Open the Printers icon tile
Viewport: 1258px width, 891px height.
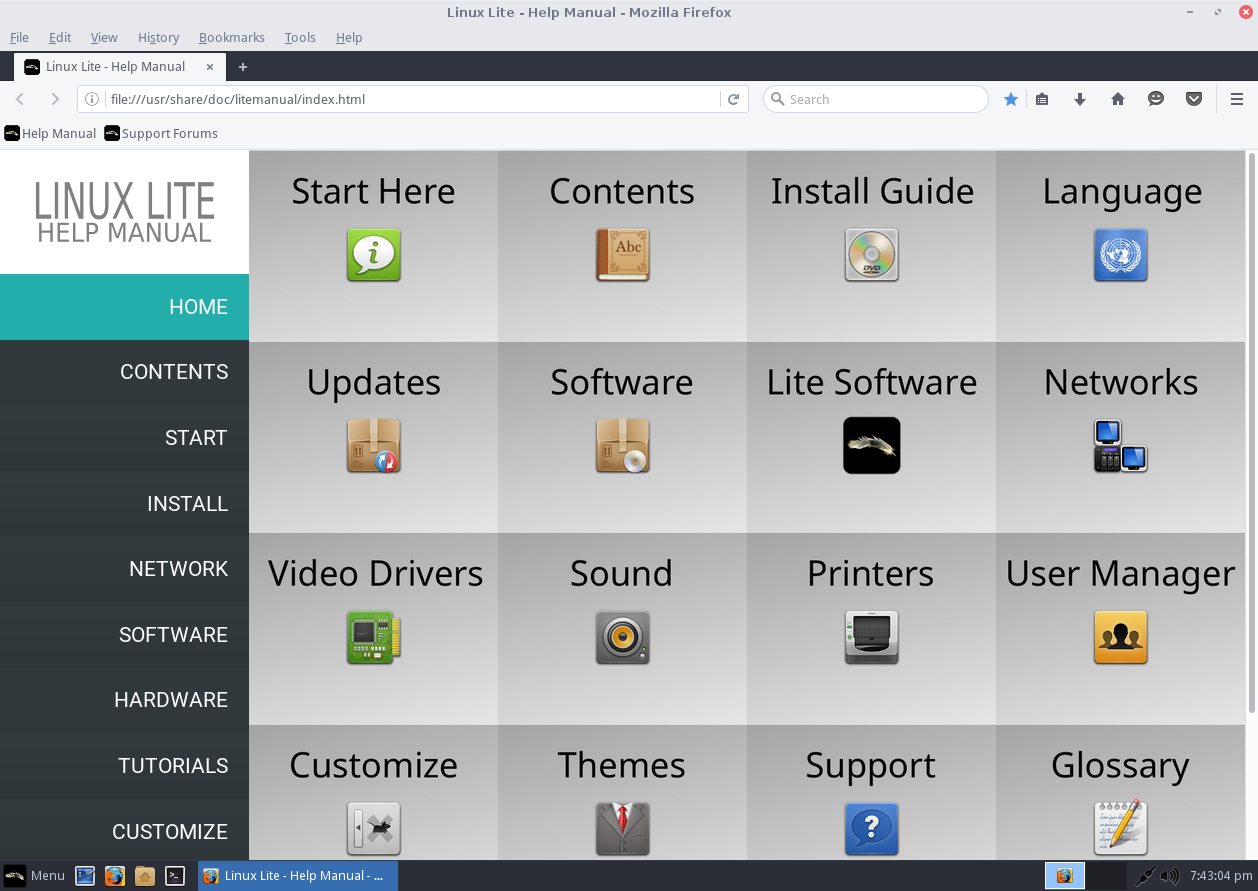[x=871, y=637]
